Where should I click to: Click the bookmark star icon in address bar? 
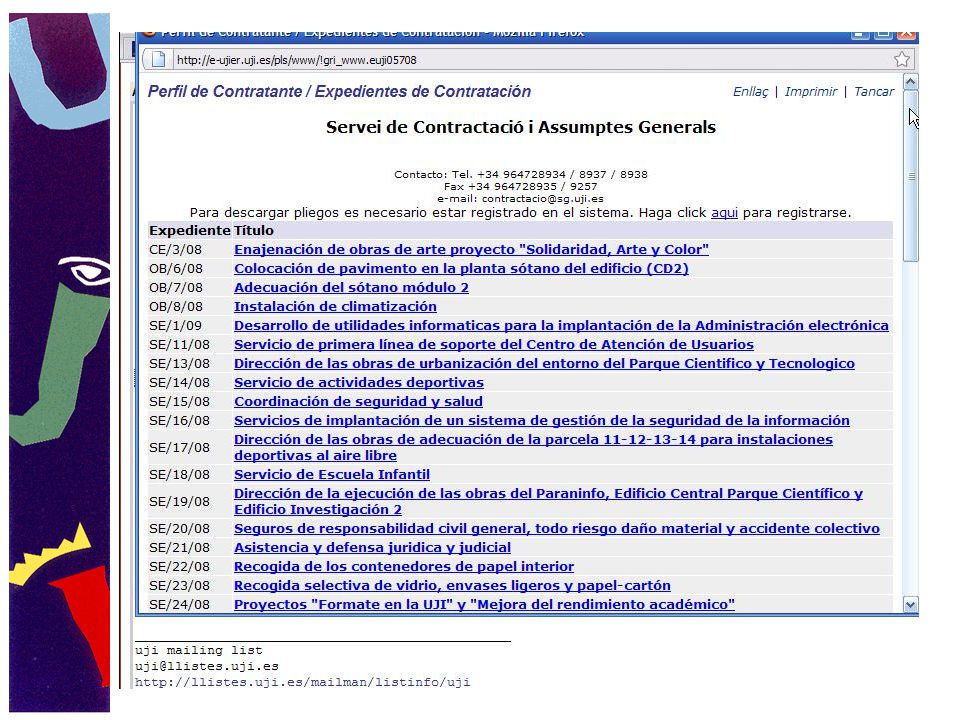tap(901, 59)
